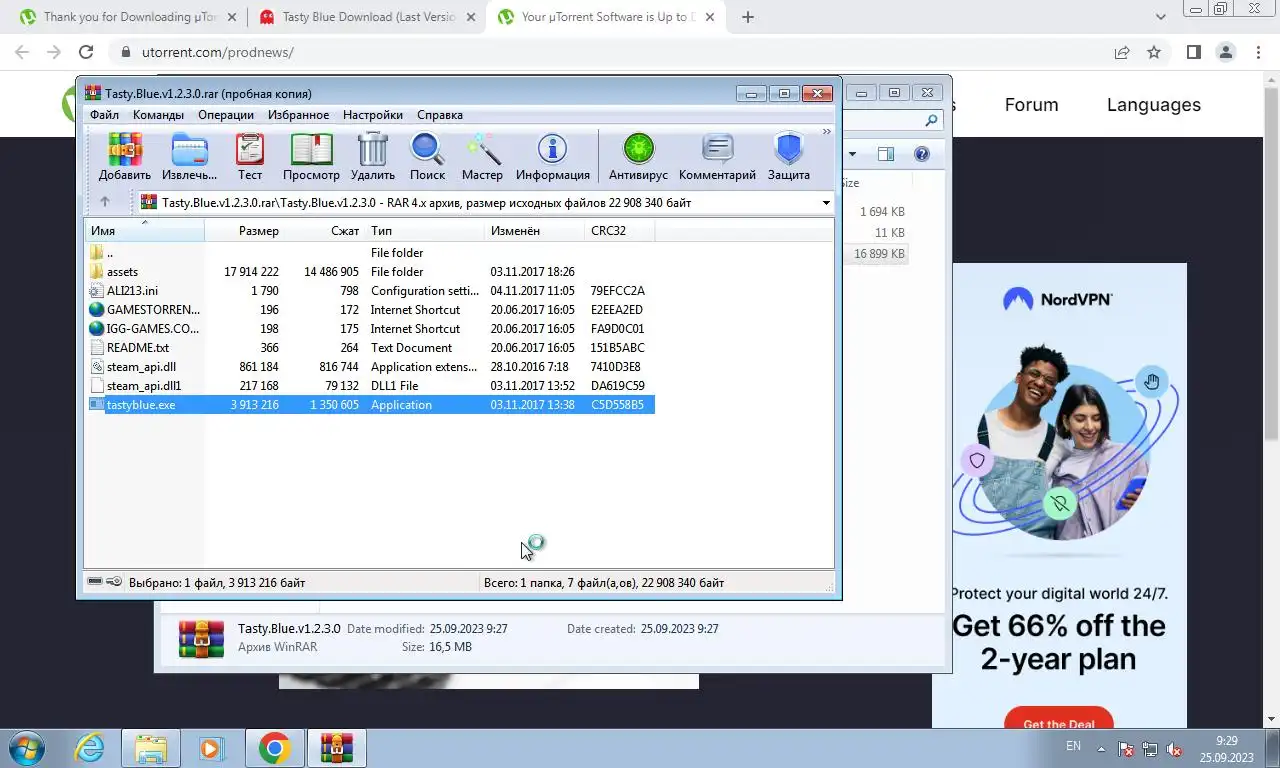Sort by the Тип column header
The height and width of the screenshot is (768, 1280).
pyautogui.click(x=424, y=231)
